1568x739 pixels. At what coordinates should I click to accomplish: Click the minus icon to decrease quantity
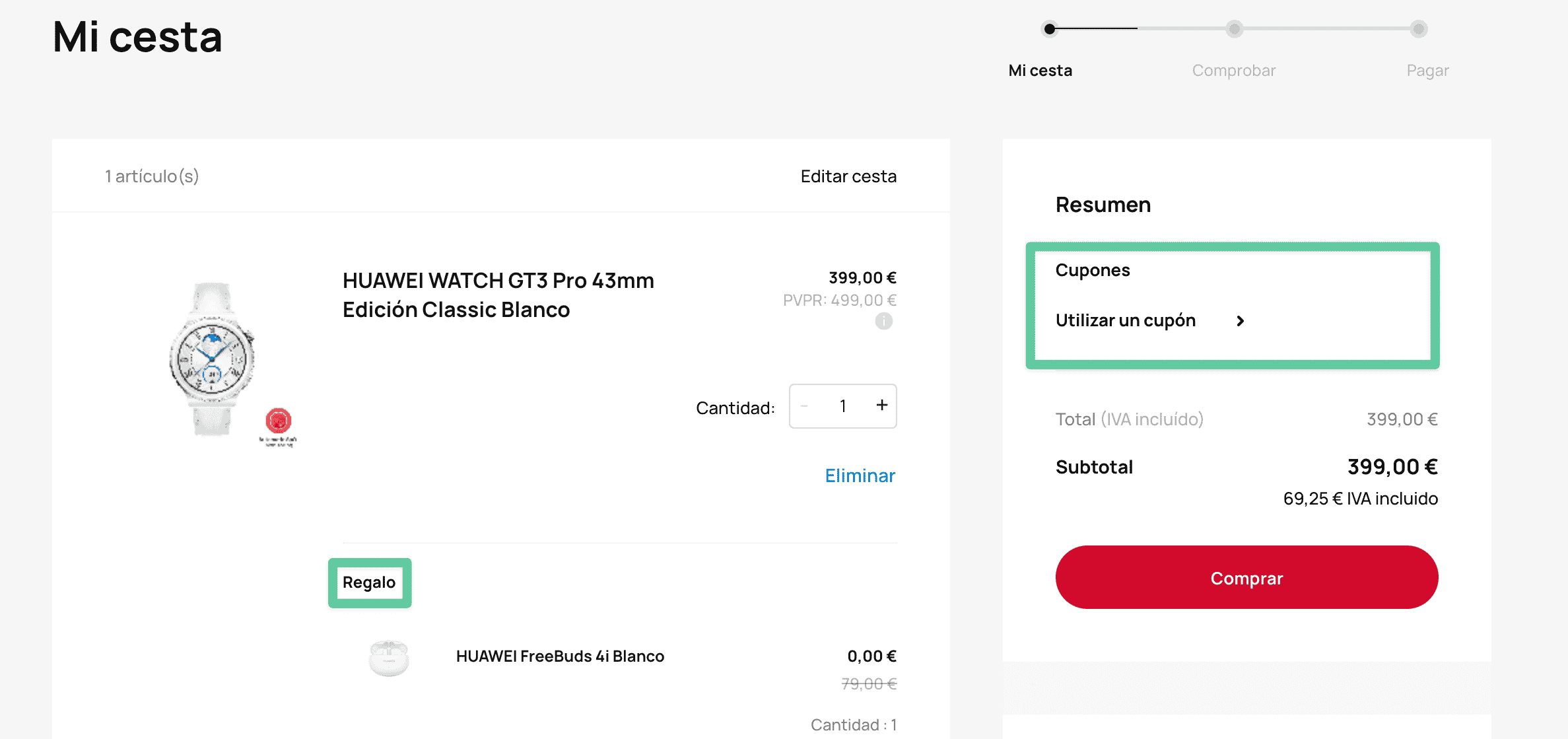[804, 405]
